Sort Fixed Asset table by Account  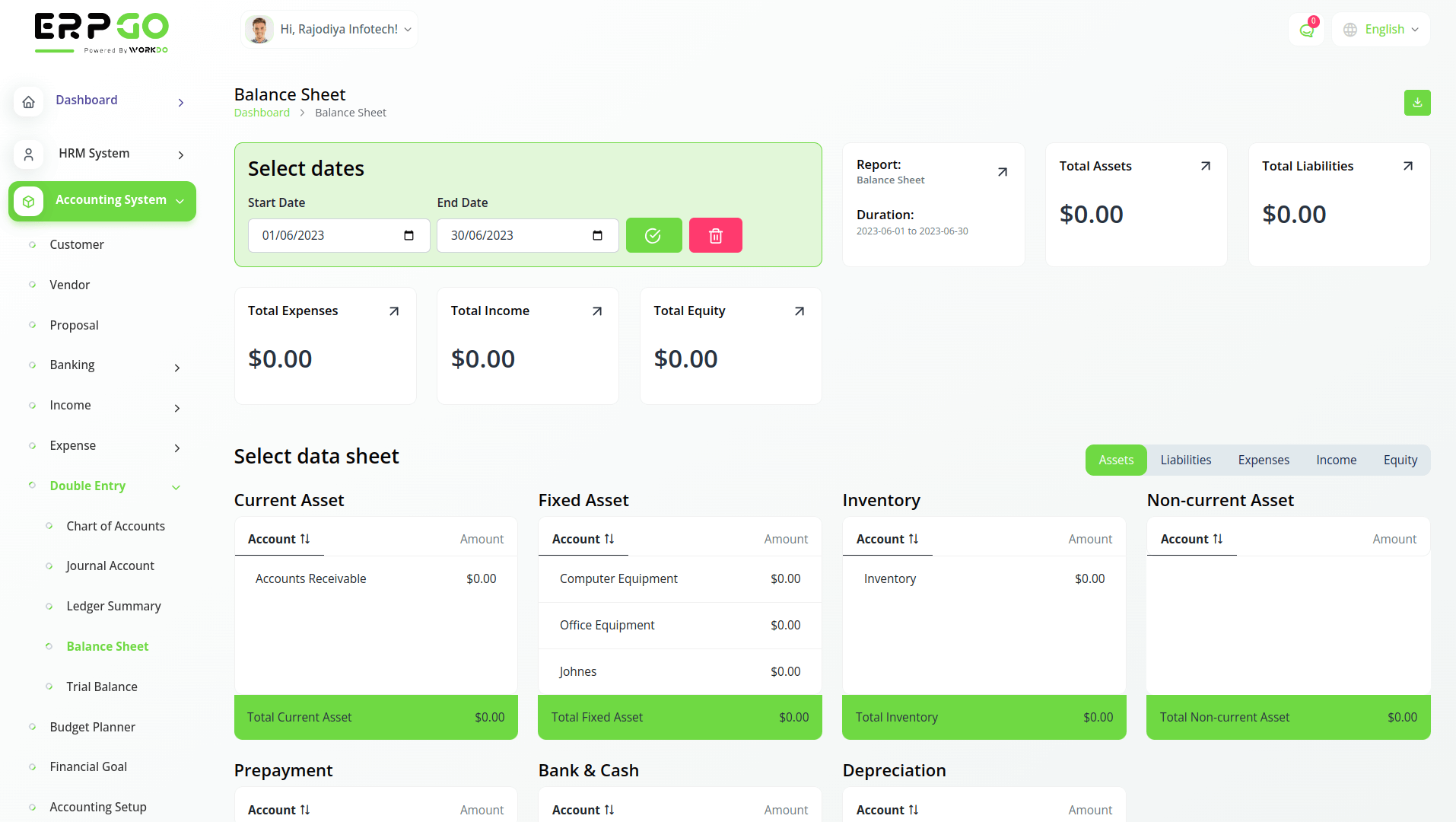click(x=583, y=539)
